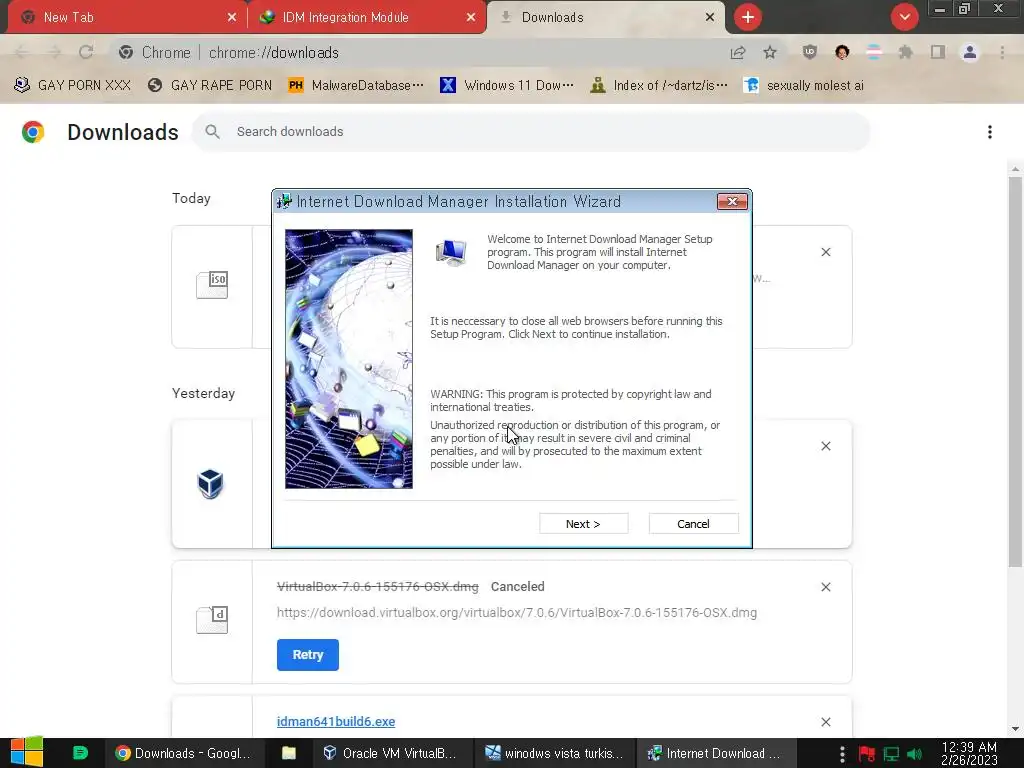The height and width of the screenshot is (768, 1024).
Task: Open the Windows Start button
Action: click(27, 753)
